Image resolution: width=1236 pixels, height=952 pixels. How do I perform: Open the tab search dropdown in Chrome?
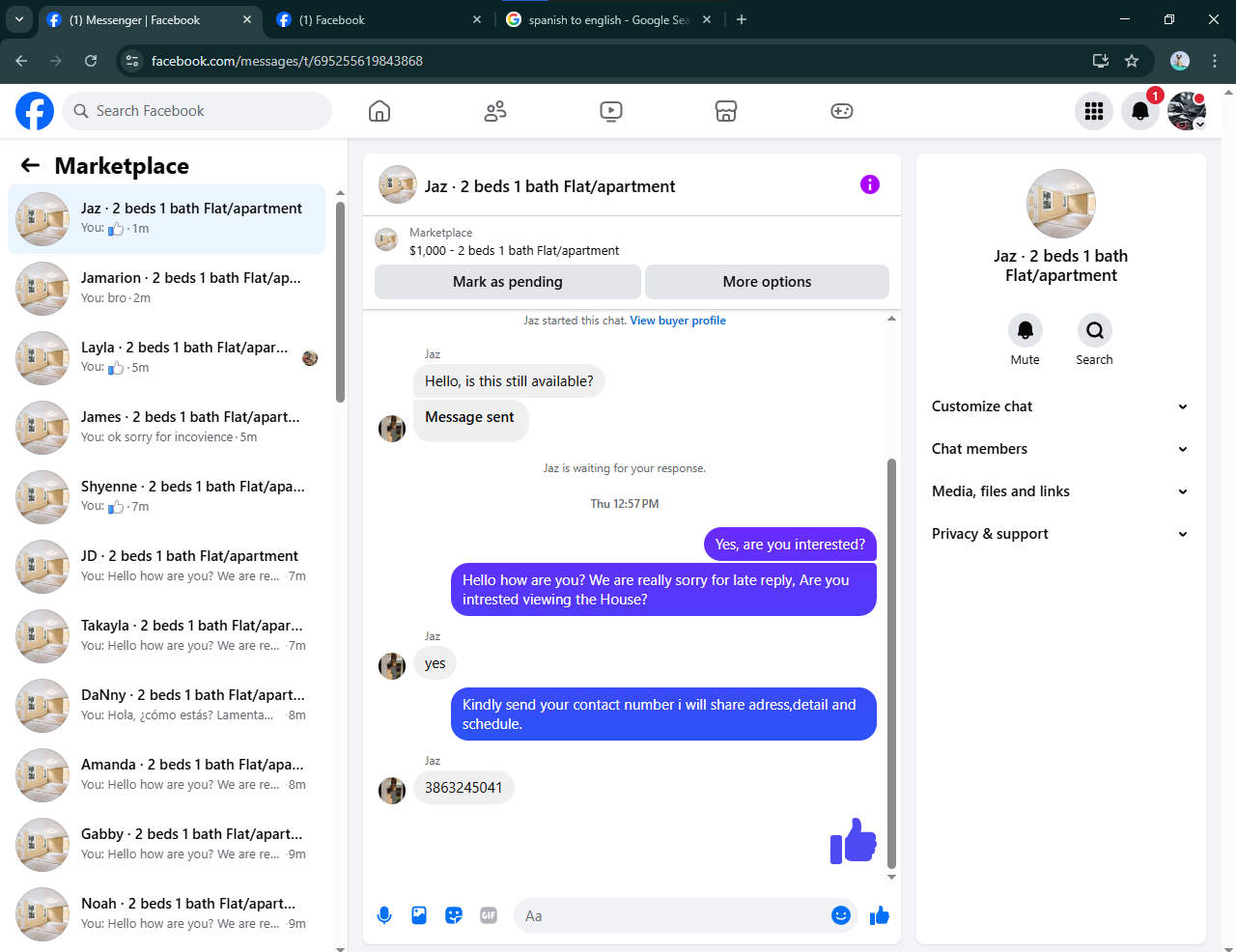coord(18,19)
